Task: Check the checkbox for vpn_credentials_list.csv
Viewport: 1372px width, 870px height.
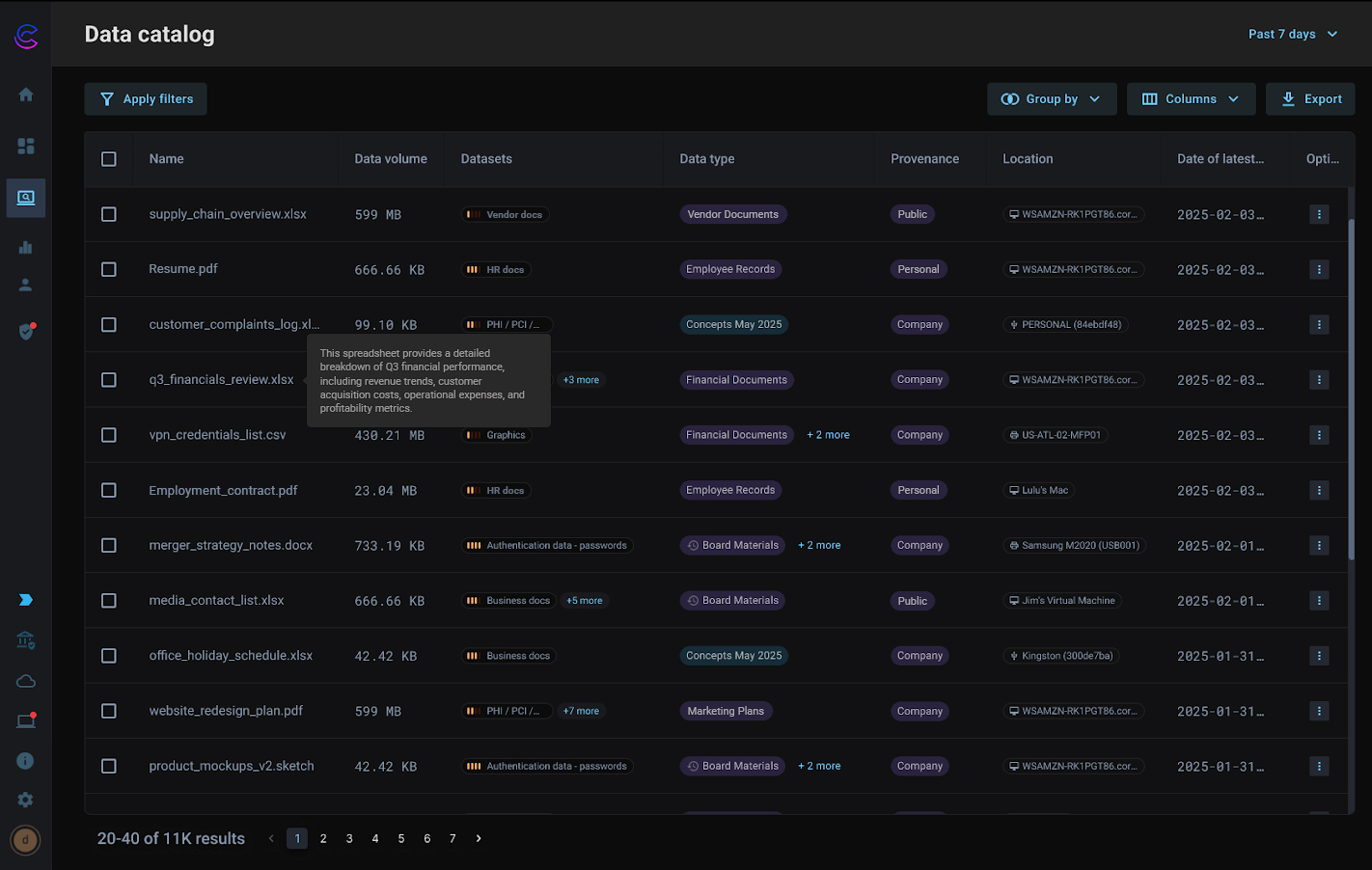Action: coord(108,435)
